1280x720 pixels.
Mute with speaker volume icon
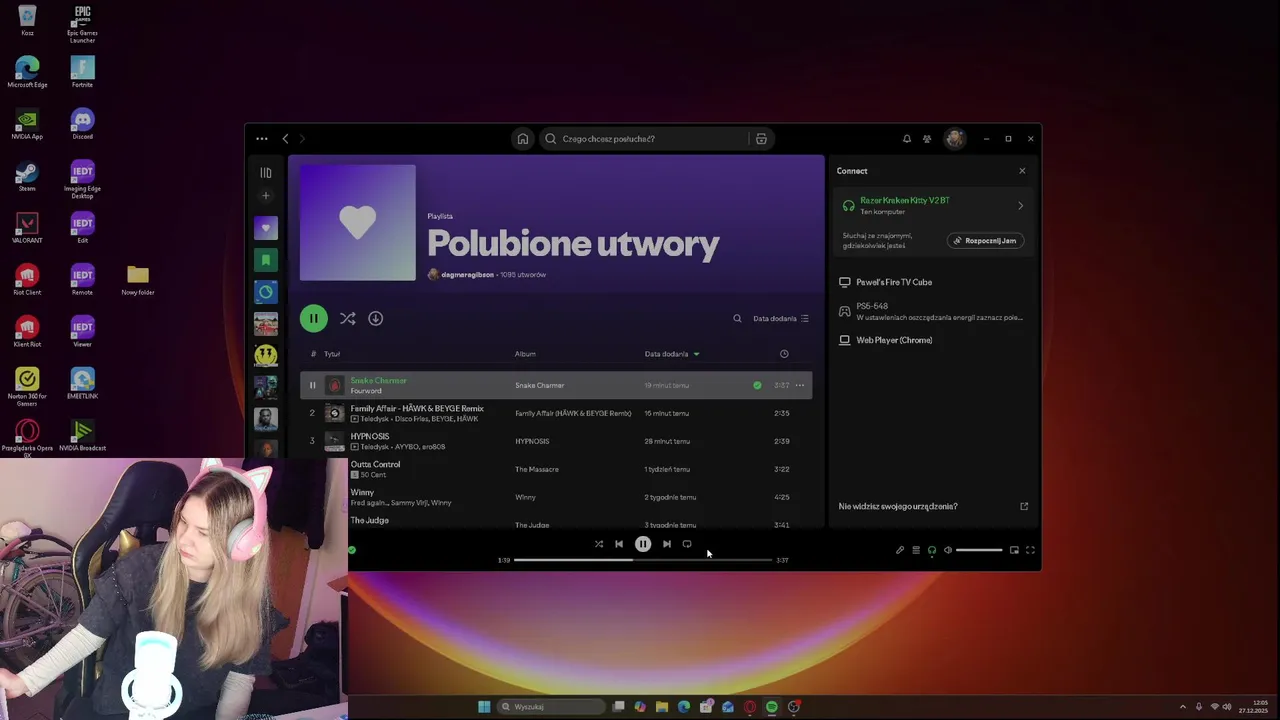click(x=948, y=550)
